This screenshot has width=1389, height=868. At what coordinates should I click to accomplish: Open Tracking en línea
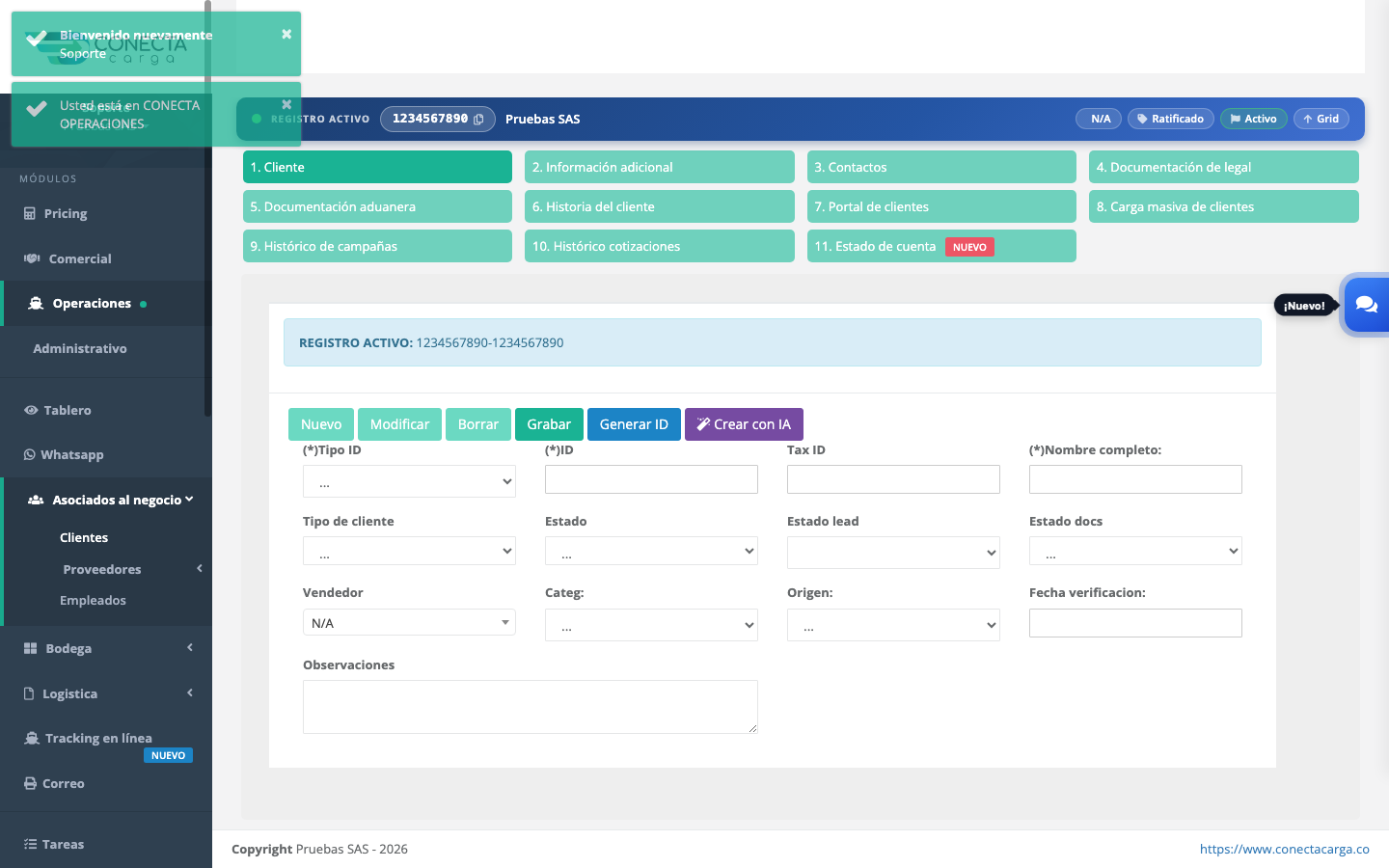106,739
